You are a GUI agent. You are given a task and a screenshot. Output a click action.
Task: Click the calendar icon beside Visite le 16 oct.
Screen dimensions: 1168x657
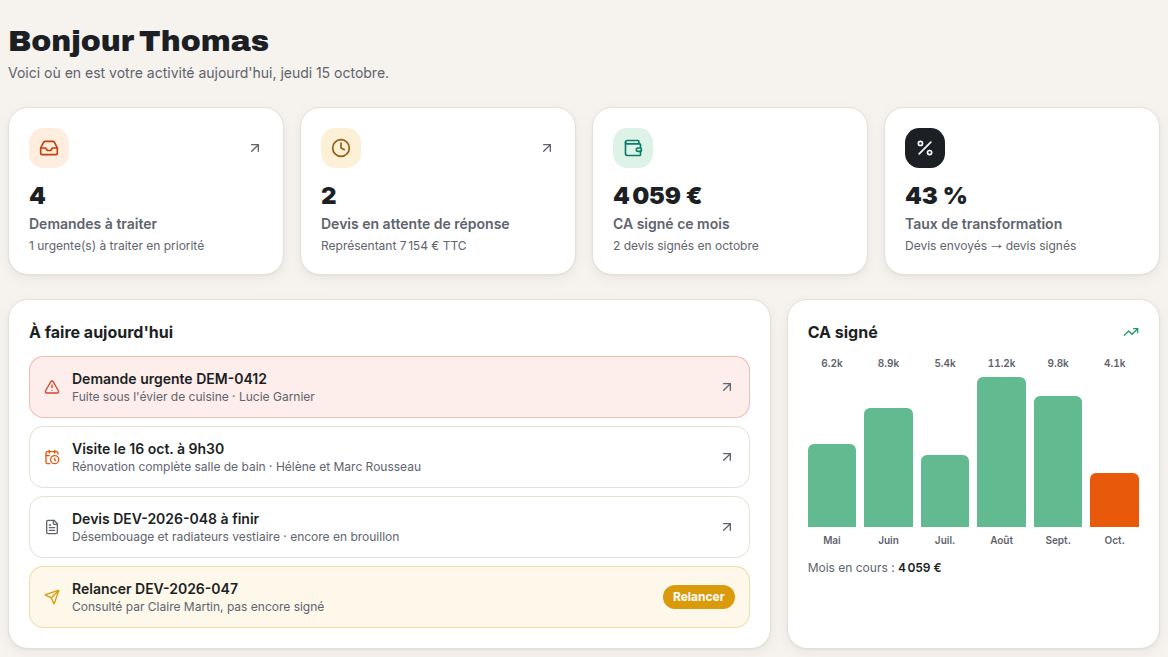[x=52, y=457]
